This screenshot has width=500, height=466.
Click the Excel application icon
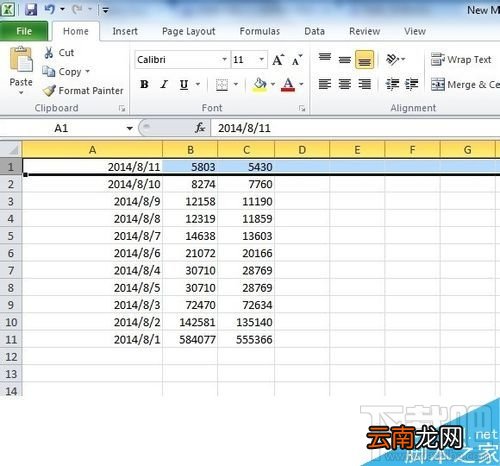[x=8, y=9]
